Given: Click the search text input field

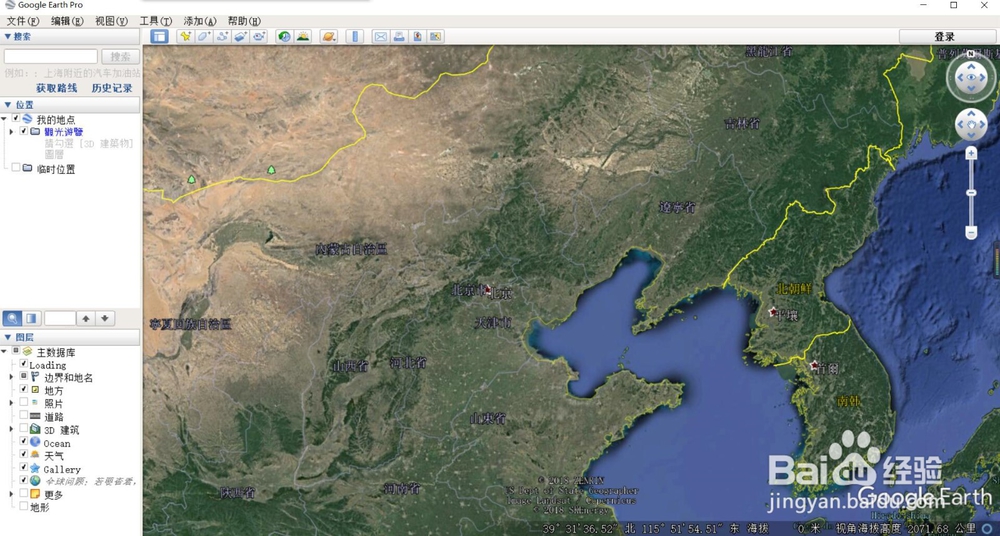Looking at the screenshot, I should point(51,57).
